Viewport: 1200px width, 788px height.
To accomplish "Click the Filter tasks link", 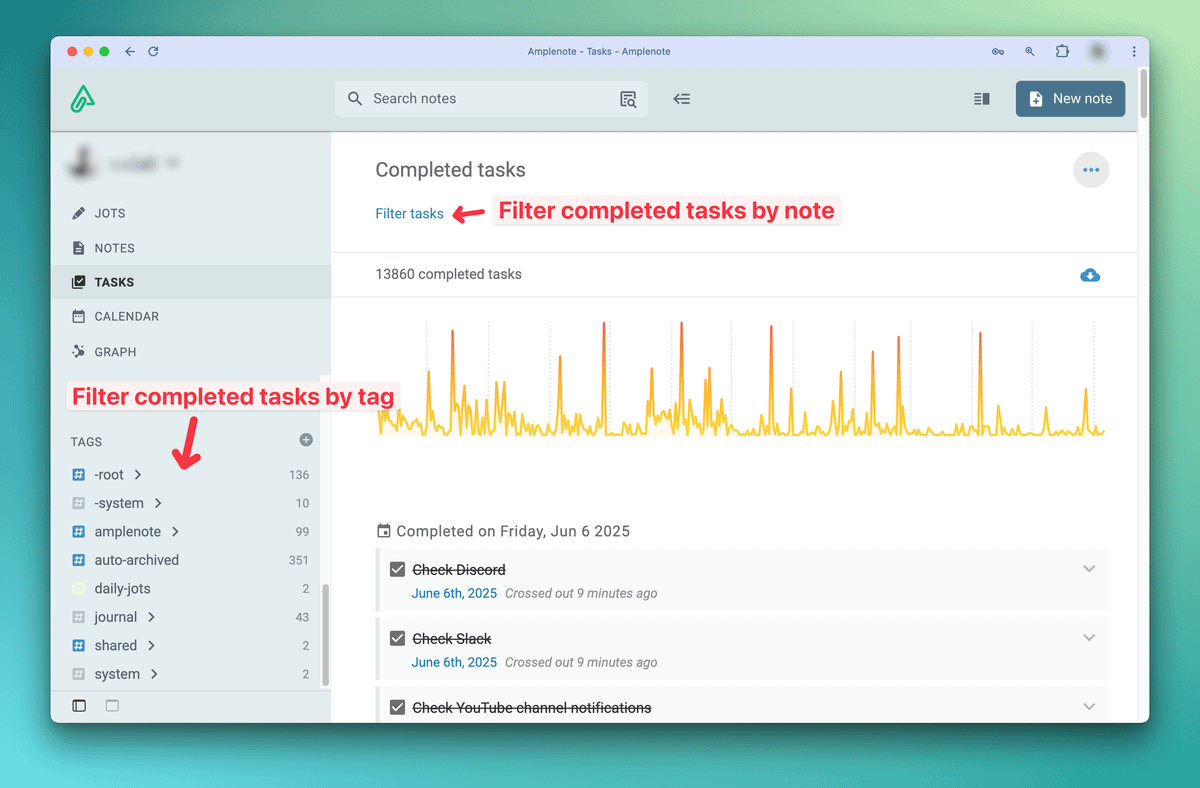I will (409, 213).
